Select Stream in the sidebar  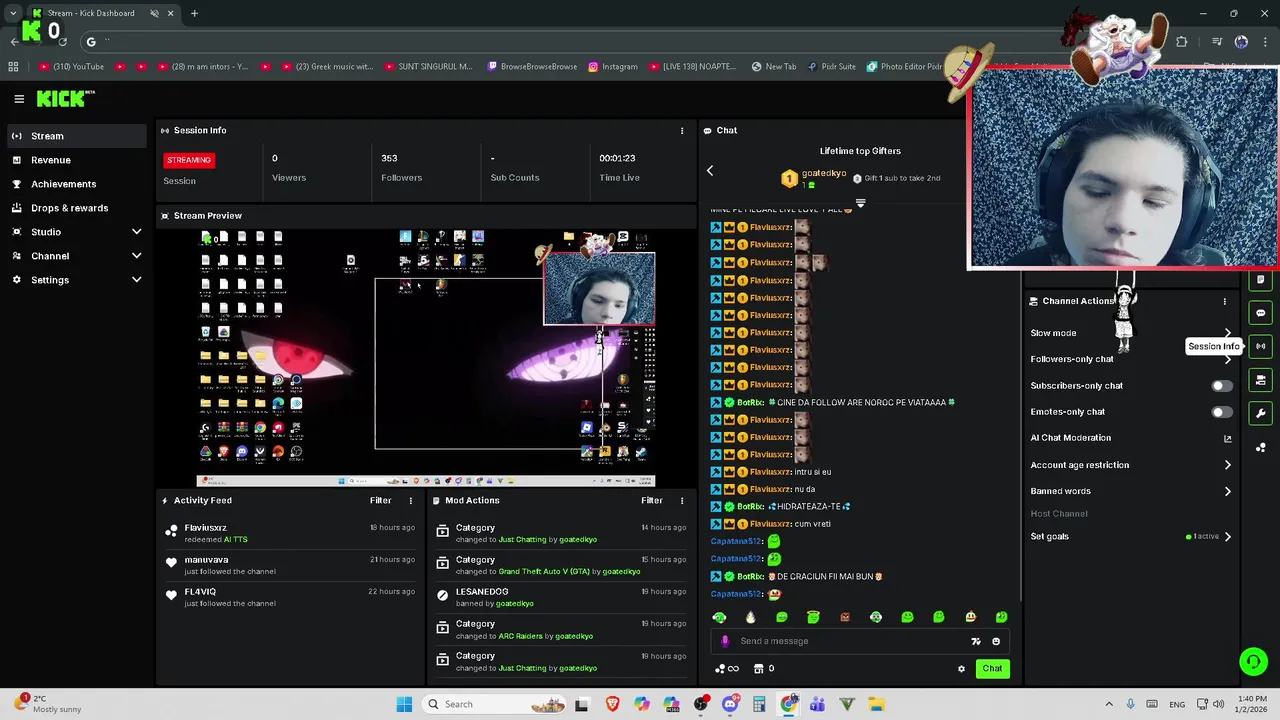tap(76, 136)
